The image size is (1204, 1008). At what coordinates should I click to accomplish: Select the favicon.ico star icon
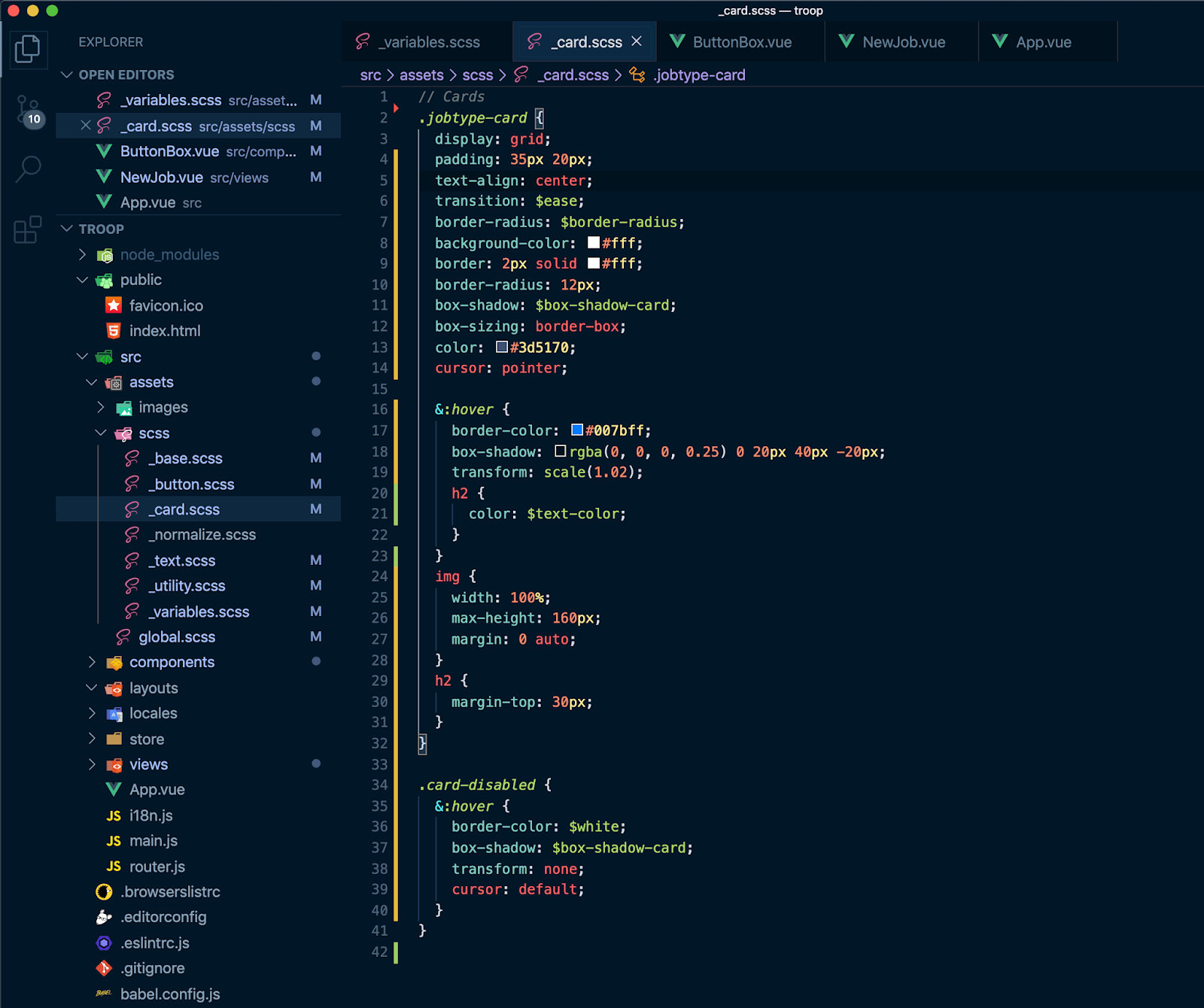coord(112,305)
